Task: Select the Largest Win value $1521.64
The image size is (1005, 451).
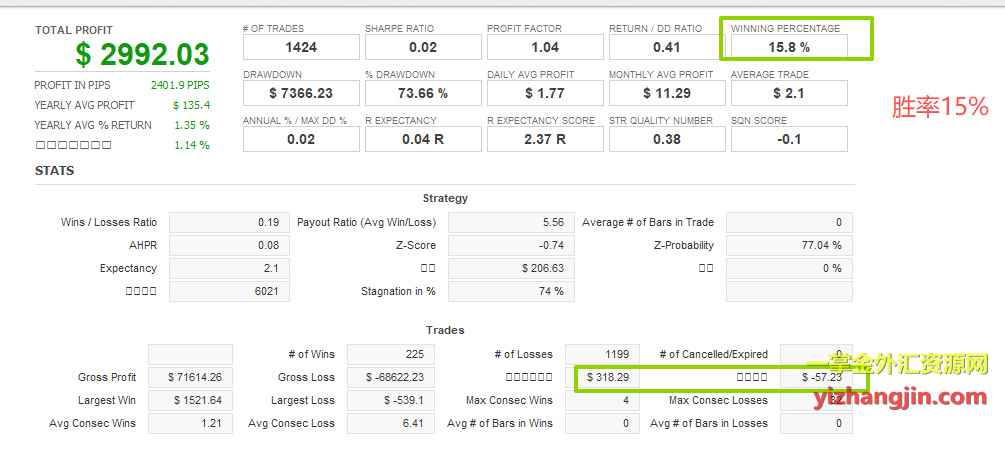Action: pyautogui.click(x=190, y=400)
